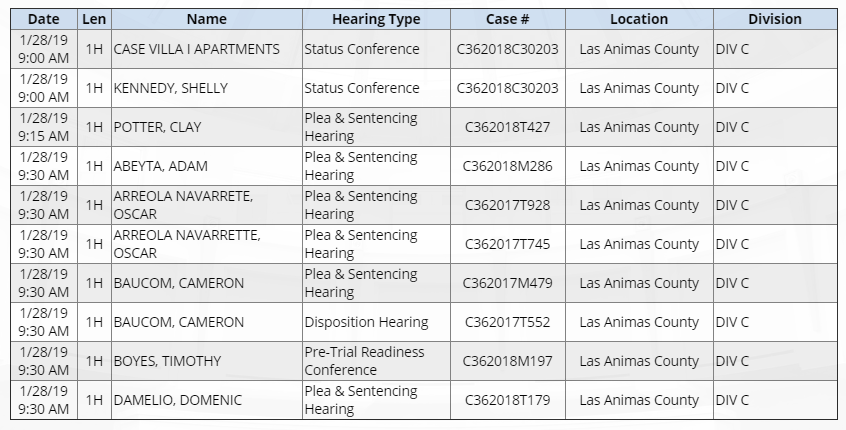This screenshot has width=846, height=430.
Task: Select the Division column header
Action: [x=775, y=19]
